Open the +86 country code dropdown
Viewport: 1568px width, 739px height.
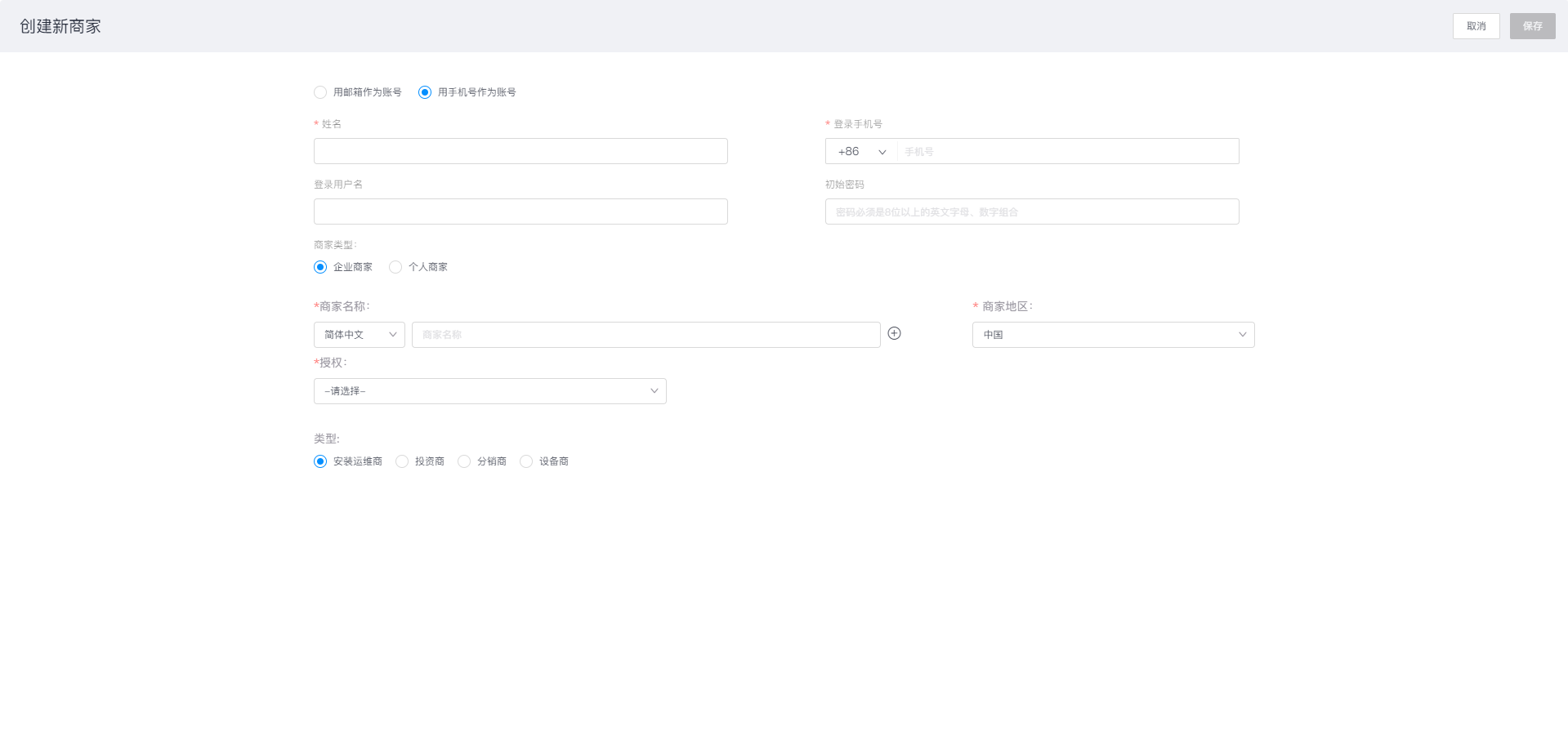click(x=861, y=152)
